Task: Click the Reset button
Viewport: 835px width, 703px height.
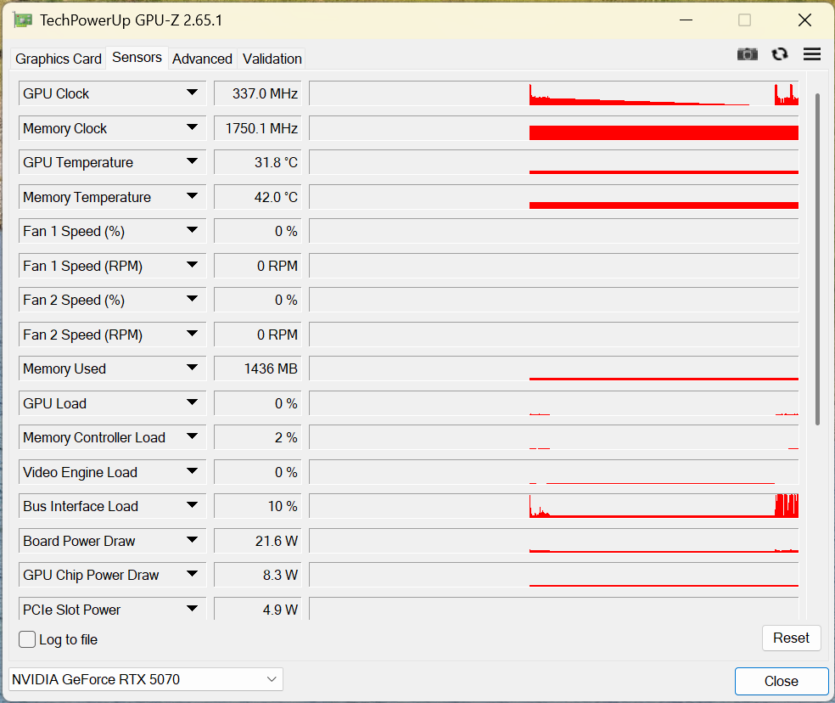Action: (x=791, y=638)
